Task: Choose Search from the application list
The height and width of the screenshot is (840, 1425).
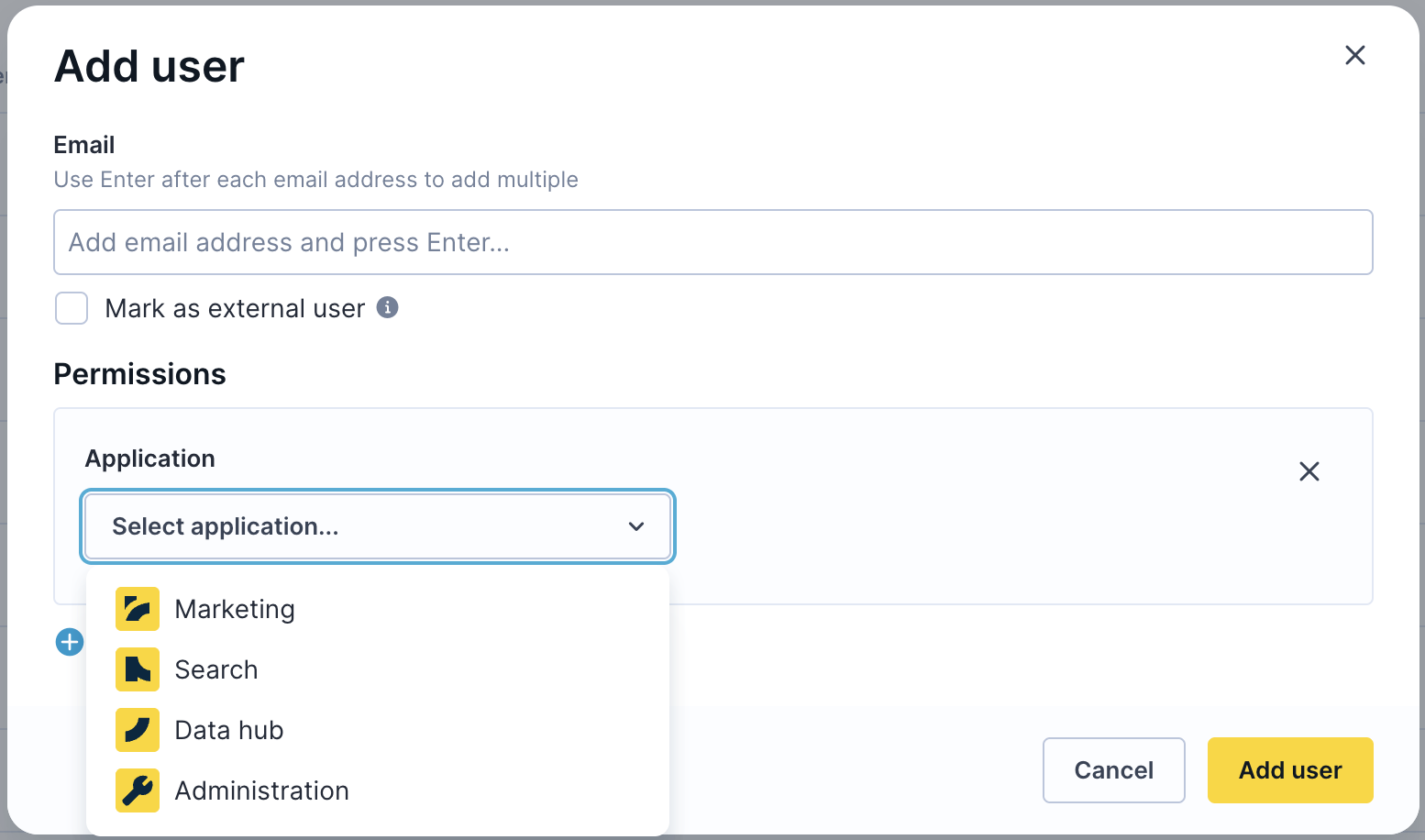Action: pos(378,669)
